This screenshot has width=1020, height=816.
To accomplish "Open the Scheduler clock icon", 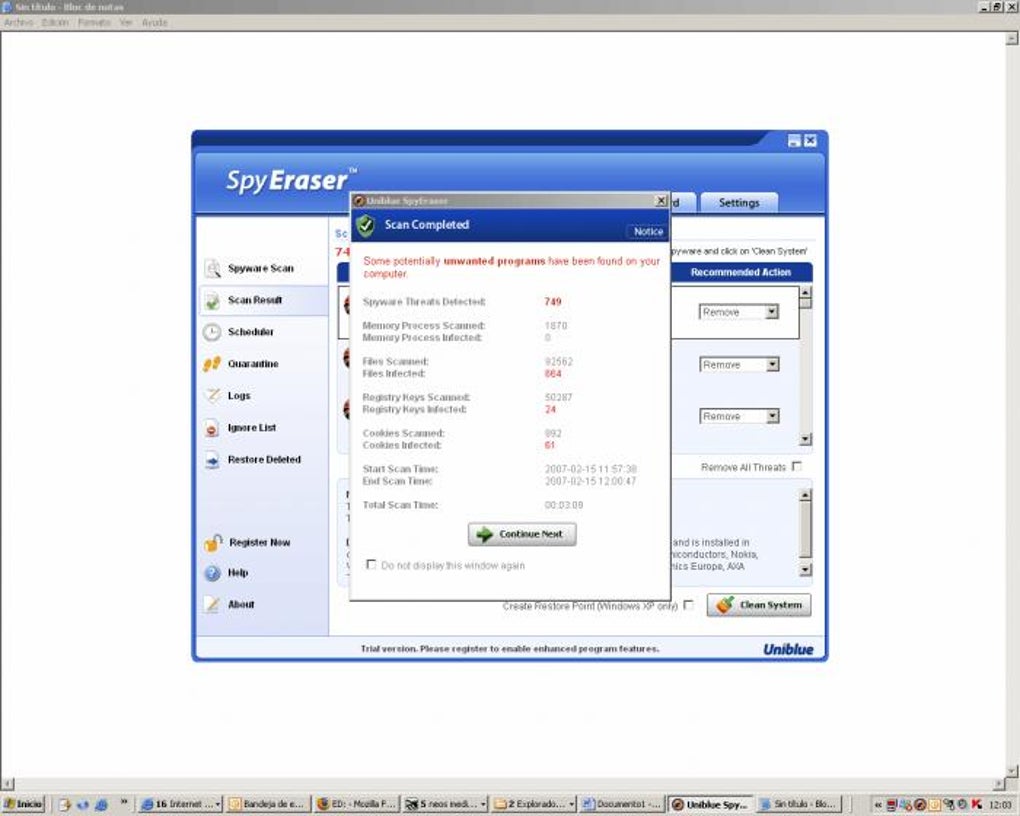I will coord(212,332).
